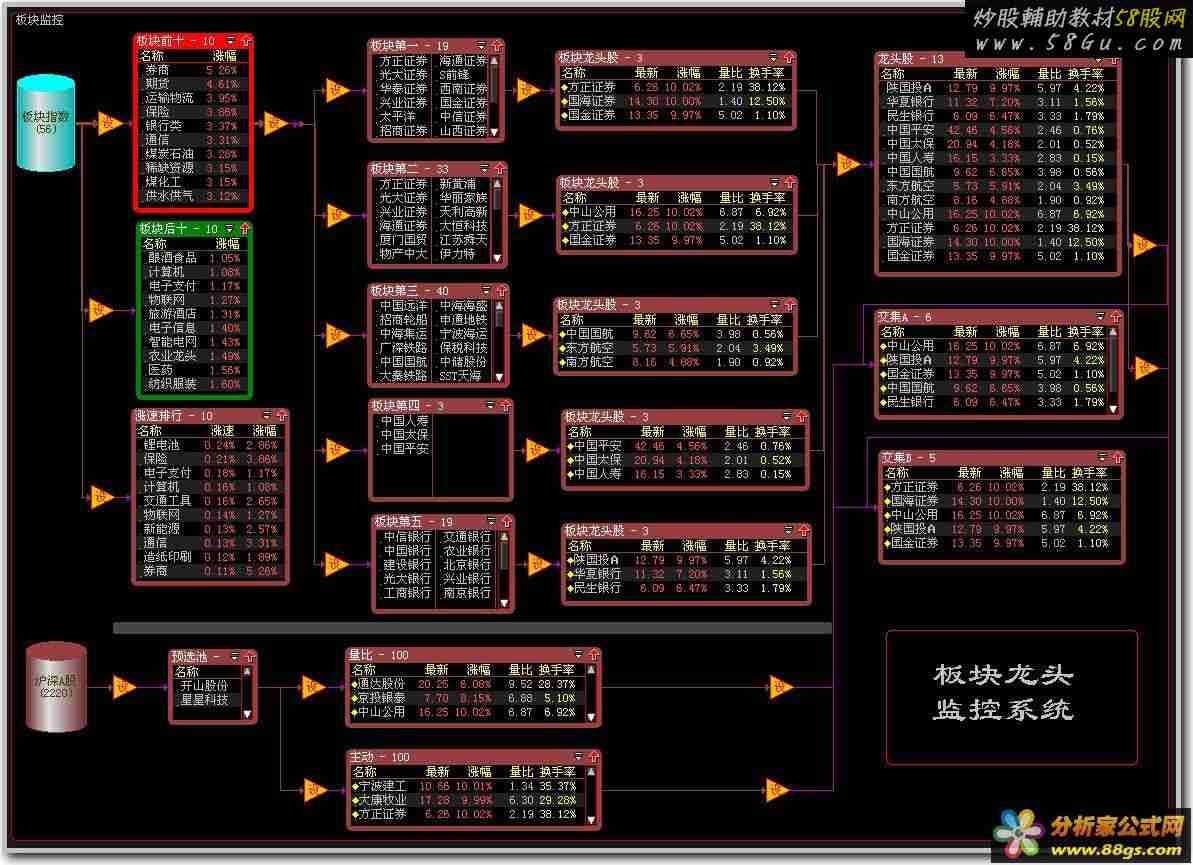
Task: Select 开山股份 in 预选池 list
Action: click(204, 685)
